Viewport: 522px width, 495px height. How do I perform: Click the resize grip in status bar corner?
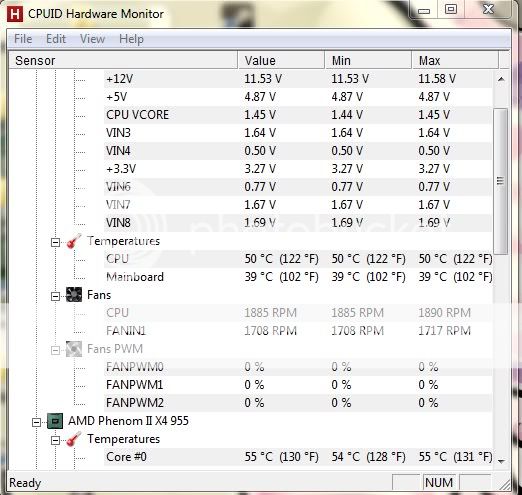tap(504, 484)
